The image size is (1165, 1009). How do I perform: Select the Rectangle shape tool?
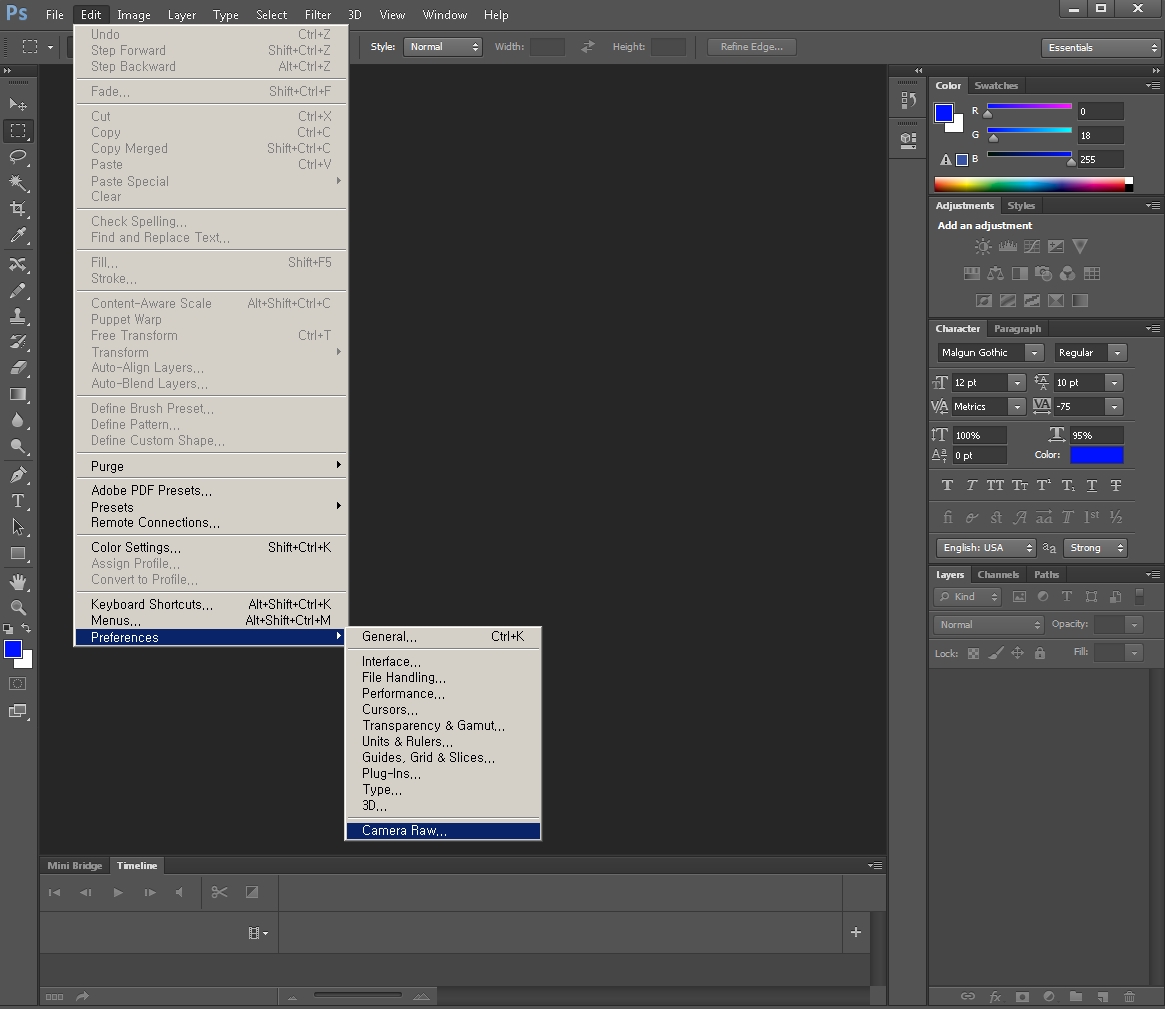(x=18, y=554)
